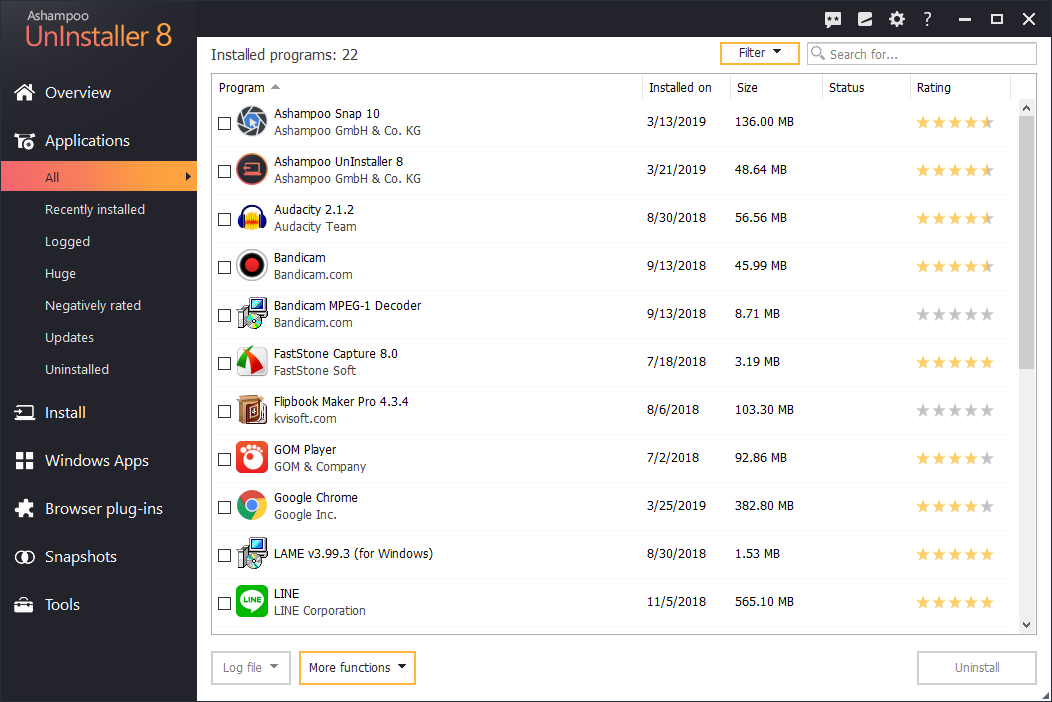Click the LINE program icon
The height and width of the screenshot is (702, 1052).
(x=252, y=602)
